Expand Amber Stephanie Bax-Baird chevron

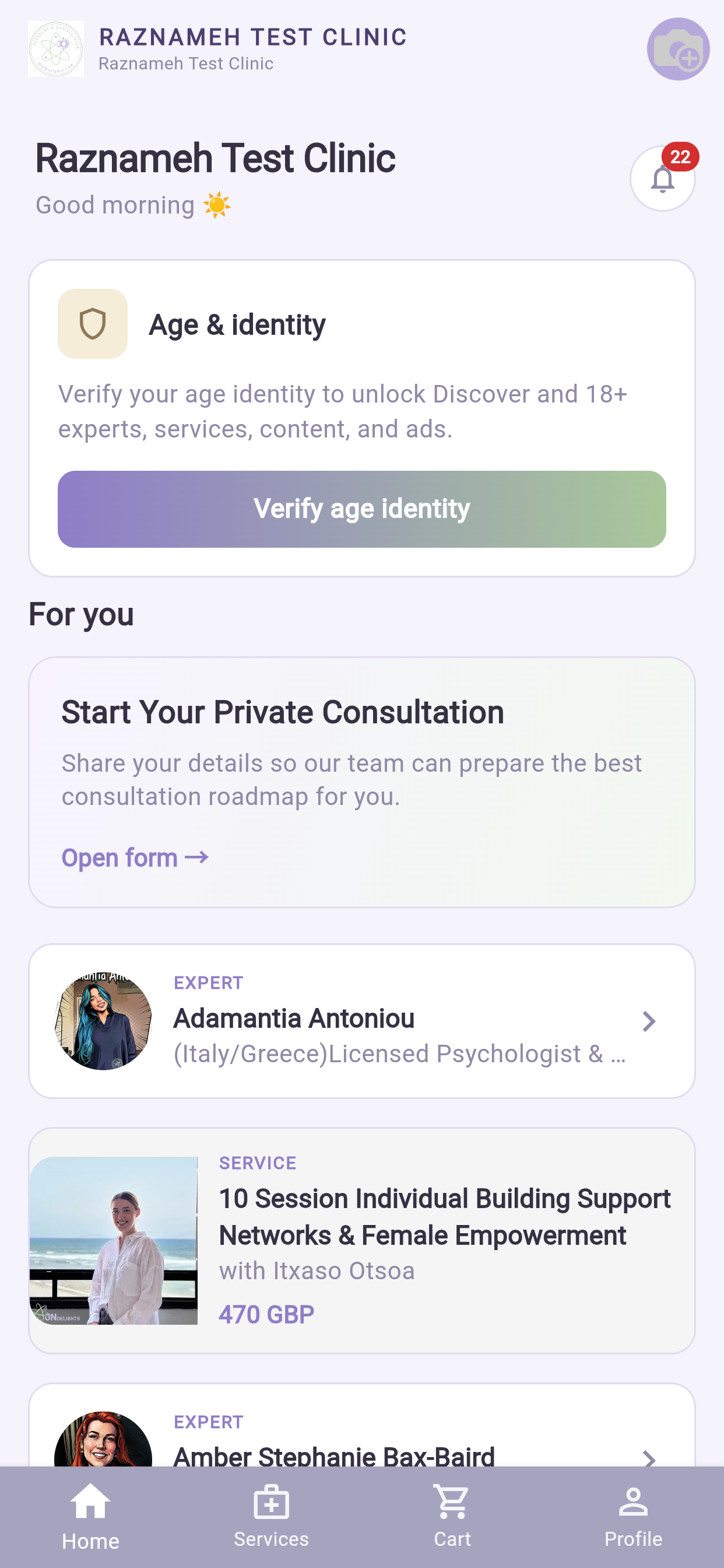649,1458
